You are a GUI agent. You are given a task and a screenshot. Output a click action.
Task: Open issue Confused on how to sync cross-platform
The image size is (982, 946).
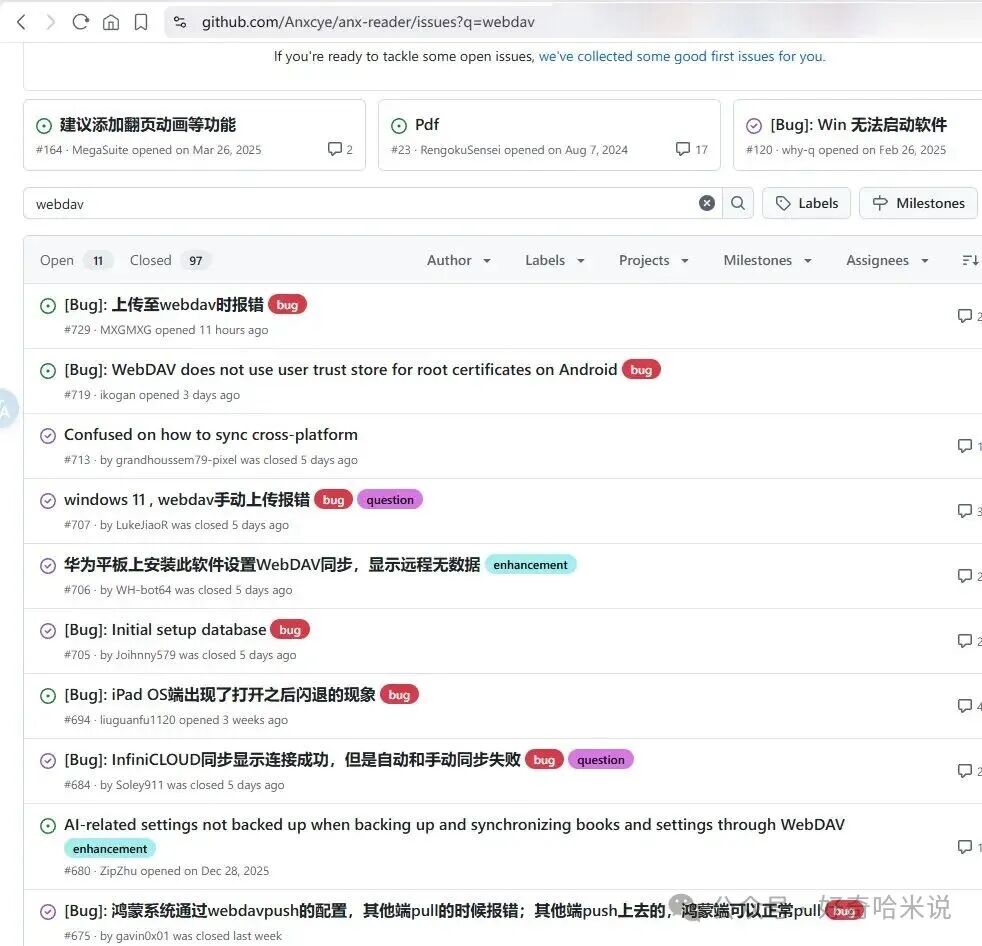pos(211,434)
